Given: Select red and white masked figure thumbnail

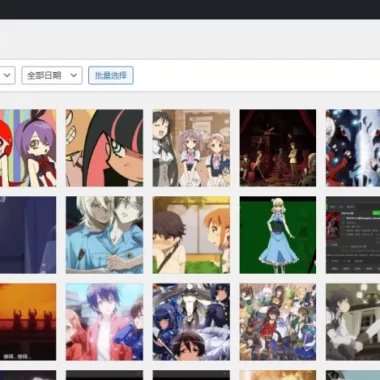Looking at the screenshot, I should [353, 148].
